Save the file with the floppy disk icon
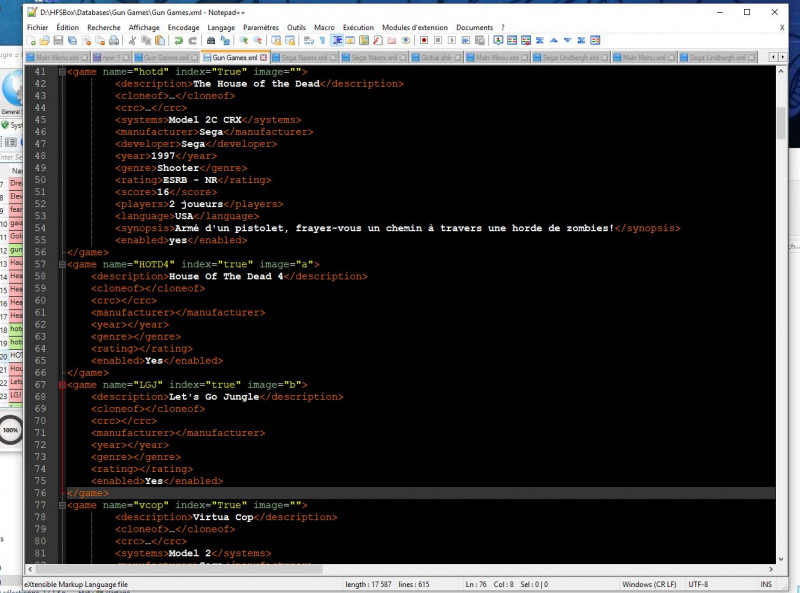Image resolution: width=800 pixels, height=593 pixels. (58, 40)
